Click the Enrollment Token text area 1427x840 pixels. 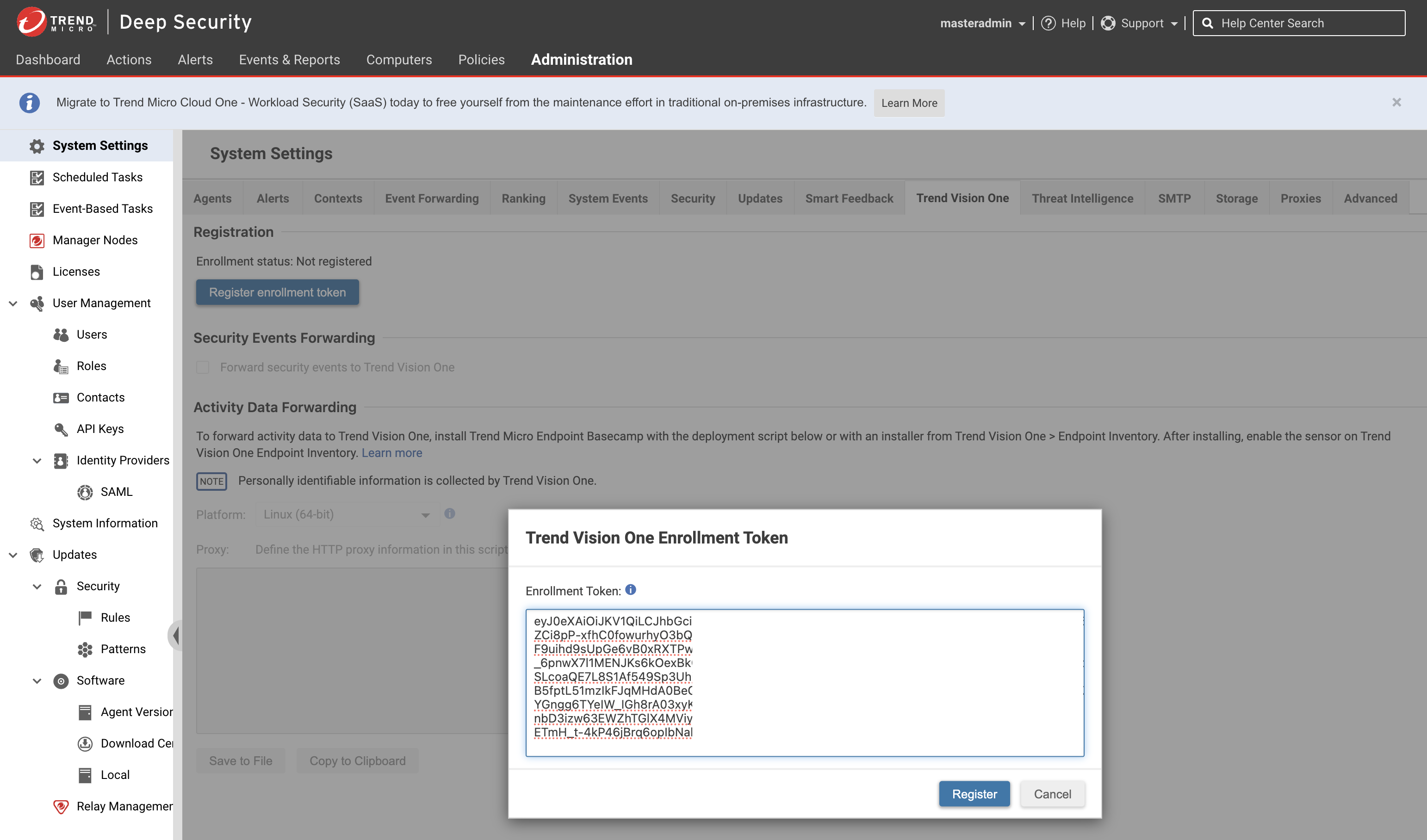click(805, 683)
